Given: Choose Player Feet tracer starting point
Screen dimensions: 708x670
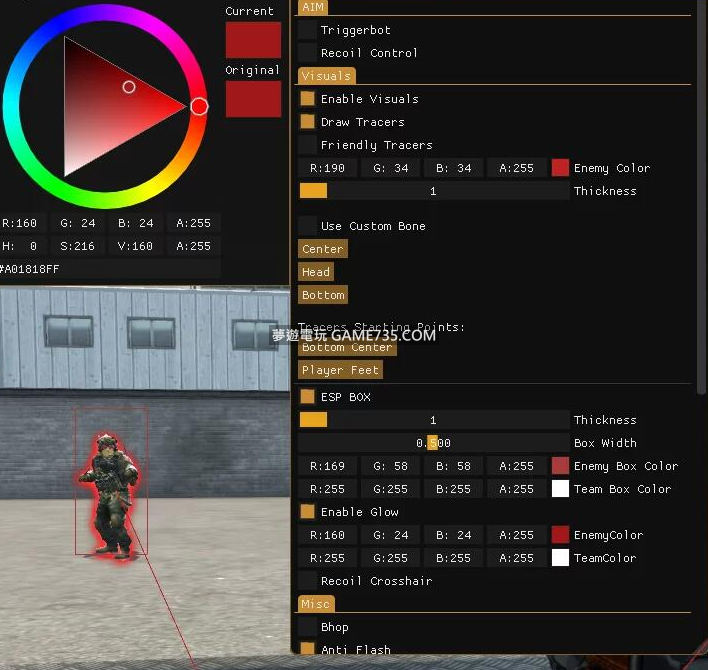Looking at the screenshot, I should pyautogui.click(x=340, y=370).
